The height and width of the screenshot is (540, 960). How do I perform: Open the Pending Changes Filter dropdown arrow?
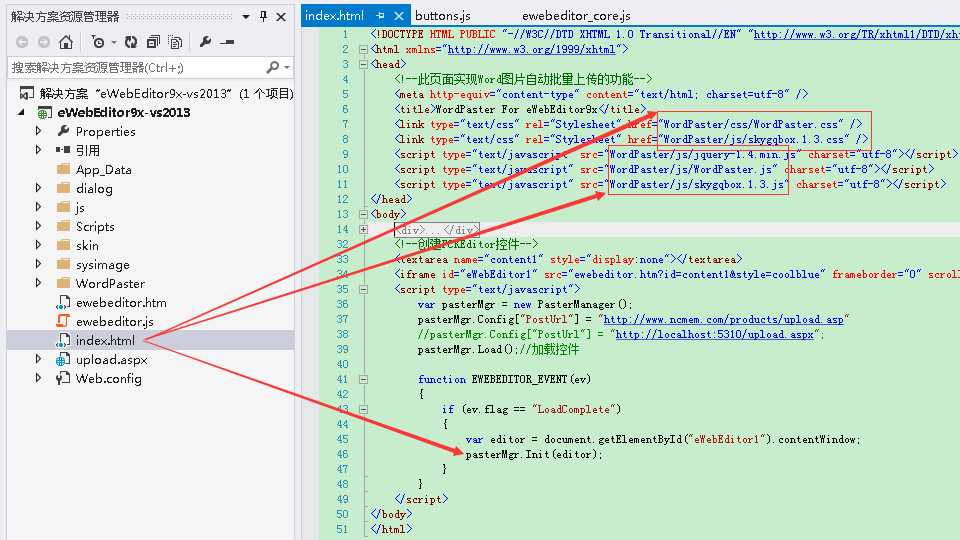point(114,42)
